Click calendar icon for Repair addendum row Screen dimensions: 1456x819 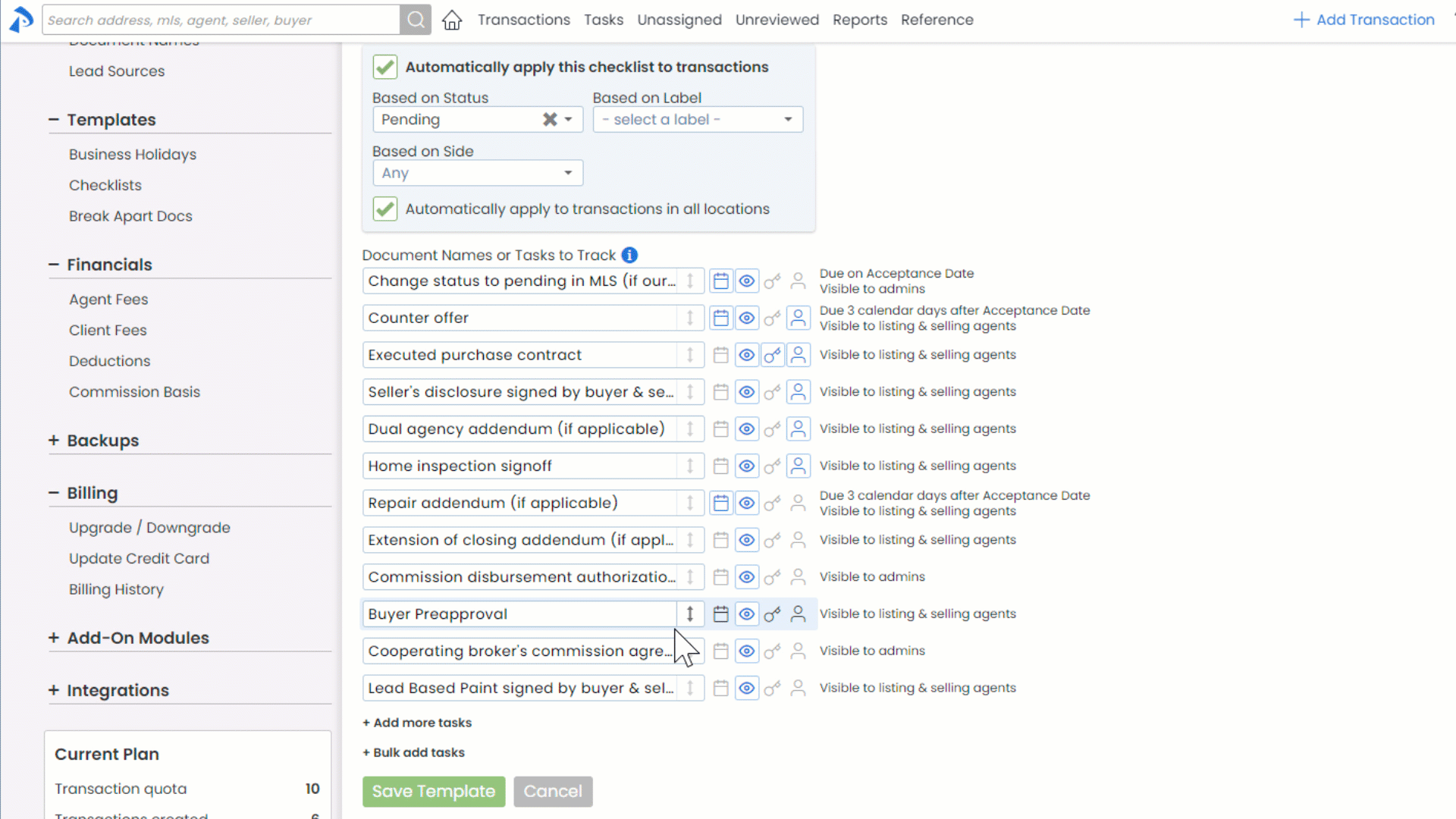720,504
